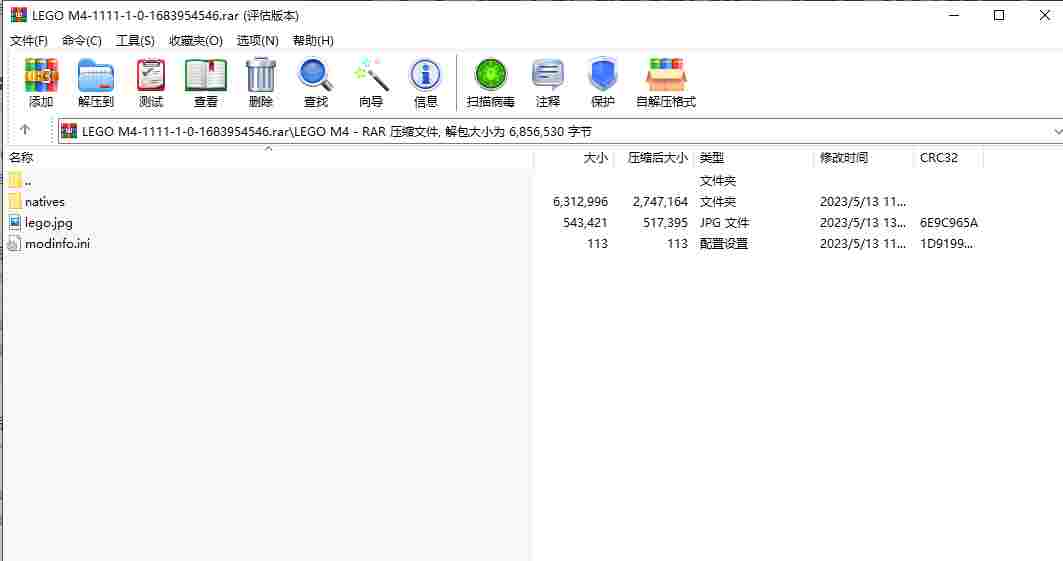The height and width of the screenshot is (561, 1063).
Task: Sort the list by the 修改时间 column header
Action: coord(863,158)
